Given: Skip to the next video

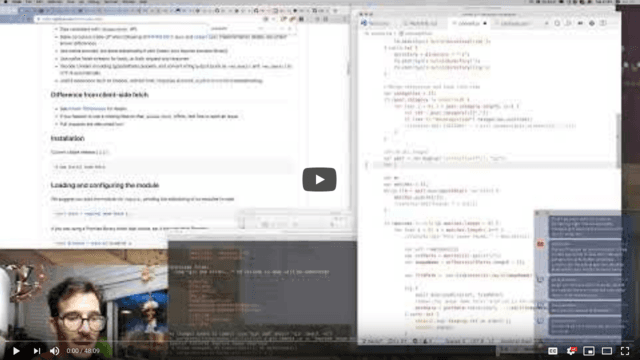Looking at the screenshot, I should tap(37, 351).
